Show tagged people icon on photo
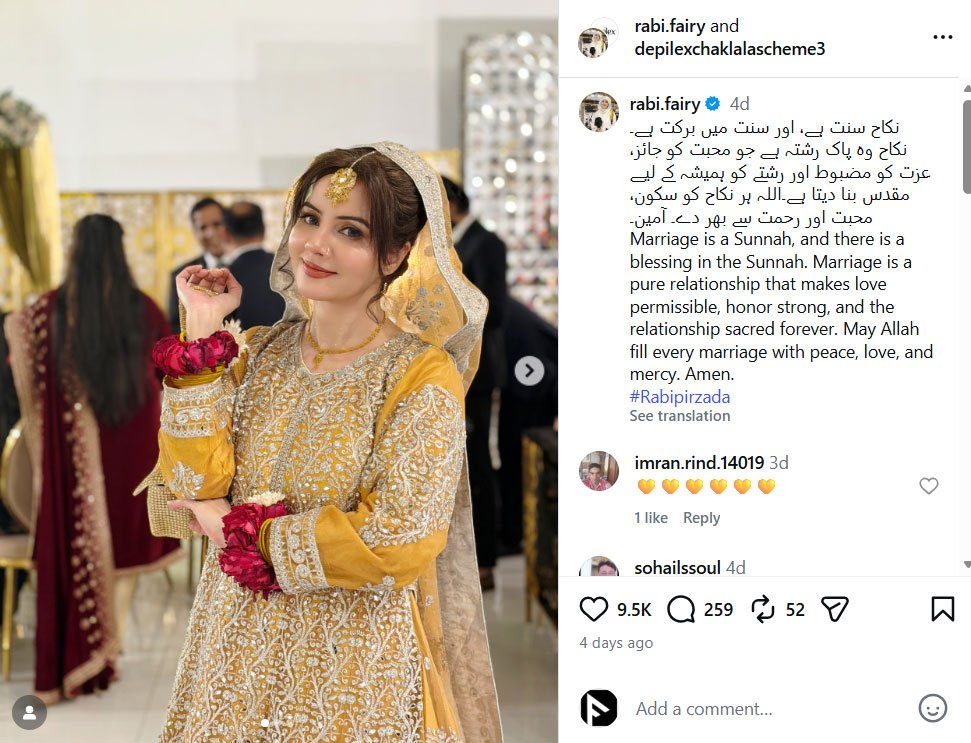This screenshot has width=971, height=743. 29,713
